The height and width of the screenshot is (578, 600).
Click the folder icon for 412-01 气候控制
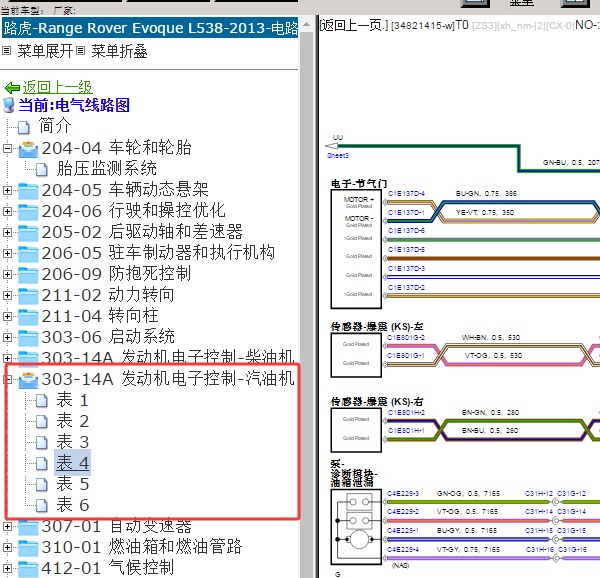point(28,569)
